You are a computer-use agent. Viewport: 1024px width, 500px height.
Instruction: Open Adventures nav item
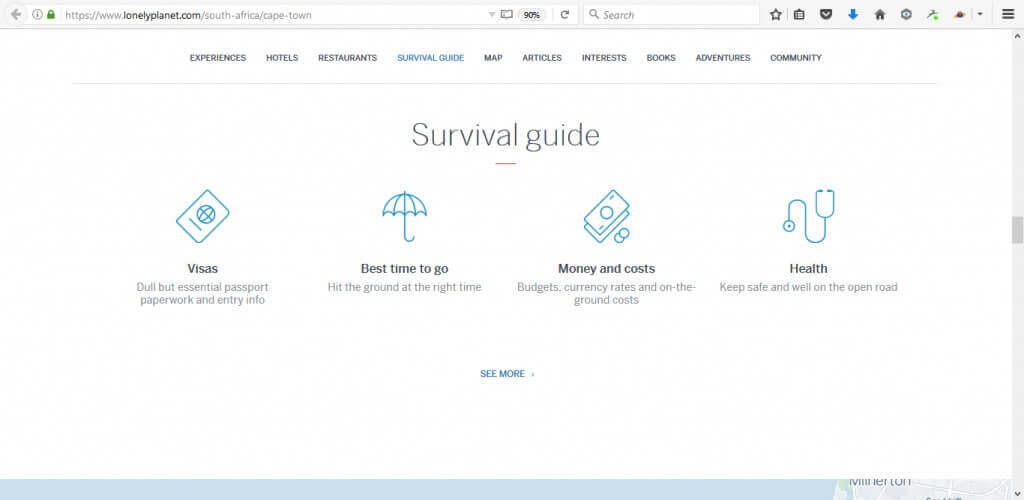(723, 58)
